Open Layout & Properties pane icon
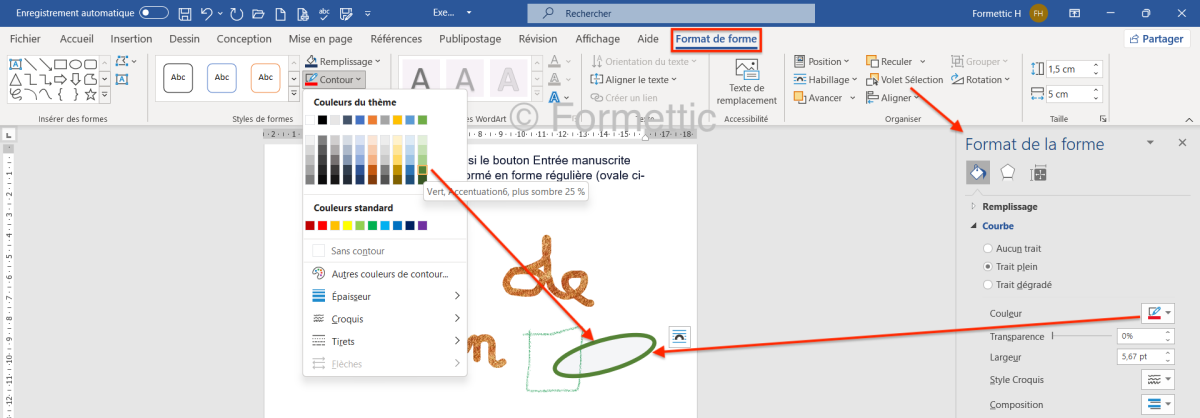The height and width of the screenshot is (418, 1200). 1039,172
